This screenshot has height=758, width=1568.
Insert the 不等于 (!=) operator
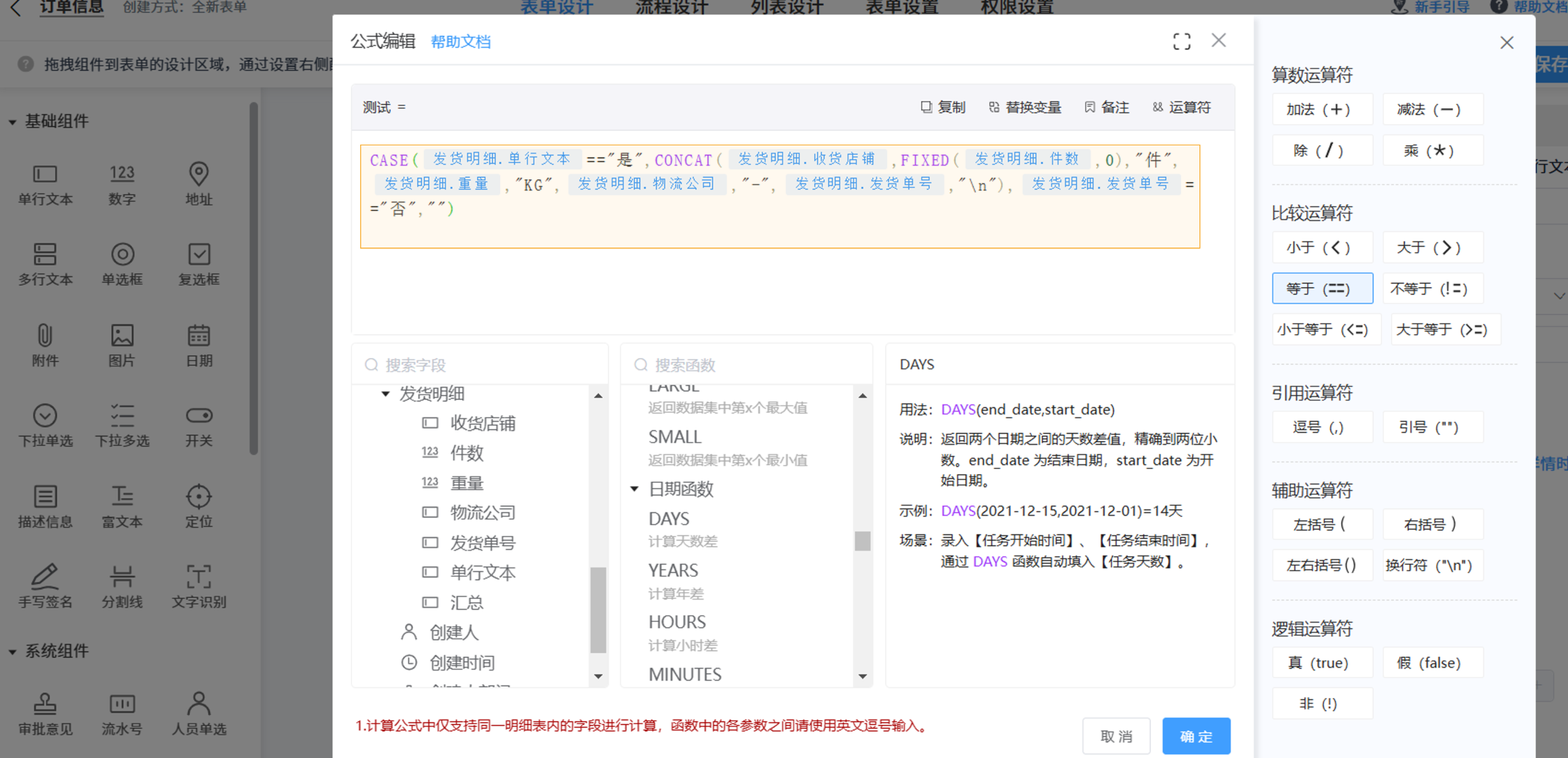(x=1432, y=288)
